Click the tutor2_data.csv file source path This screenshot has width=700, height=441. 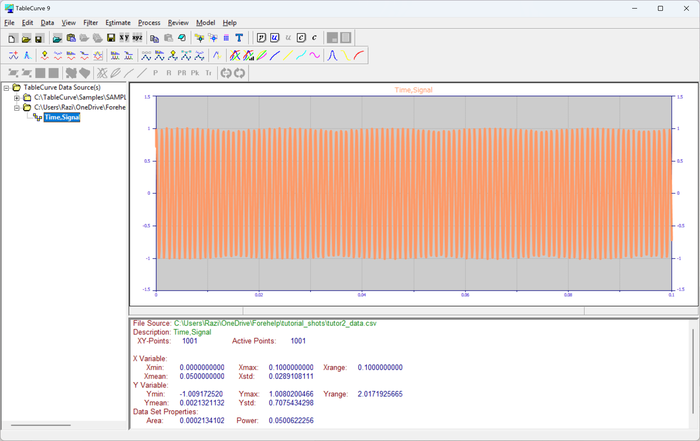[x=275, y=323]
